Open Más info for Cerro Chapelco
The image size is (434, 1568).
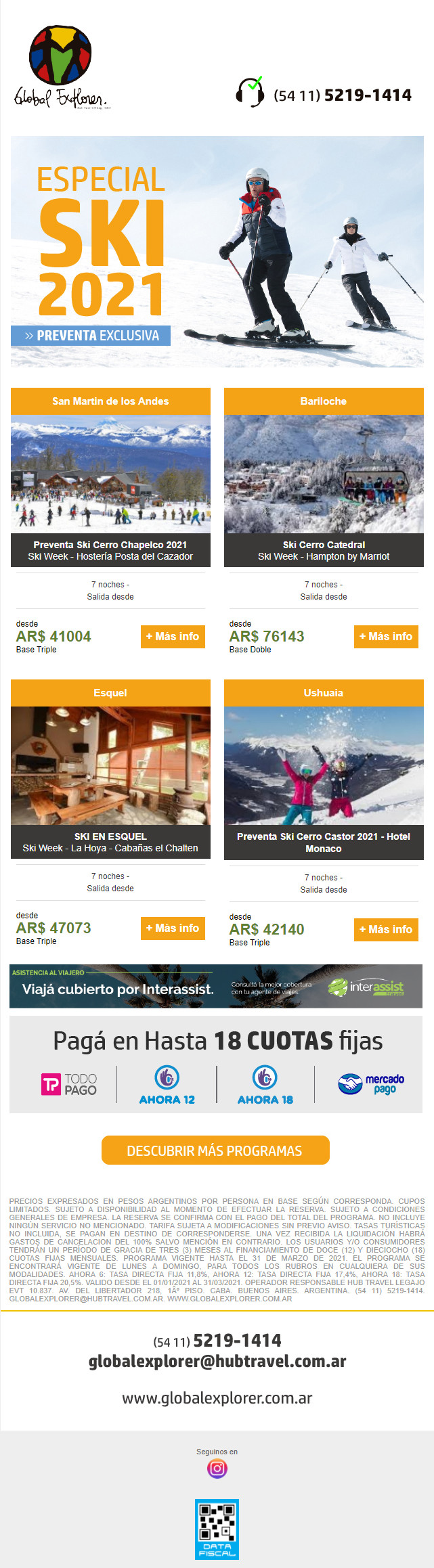[173, 636]
